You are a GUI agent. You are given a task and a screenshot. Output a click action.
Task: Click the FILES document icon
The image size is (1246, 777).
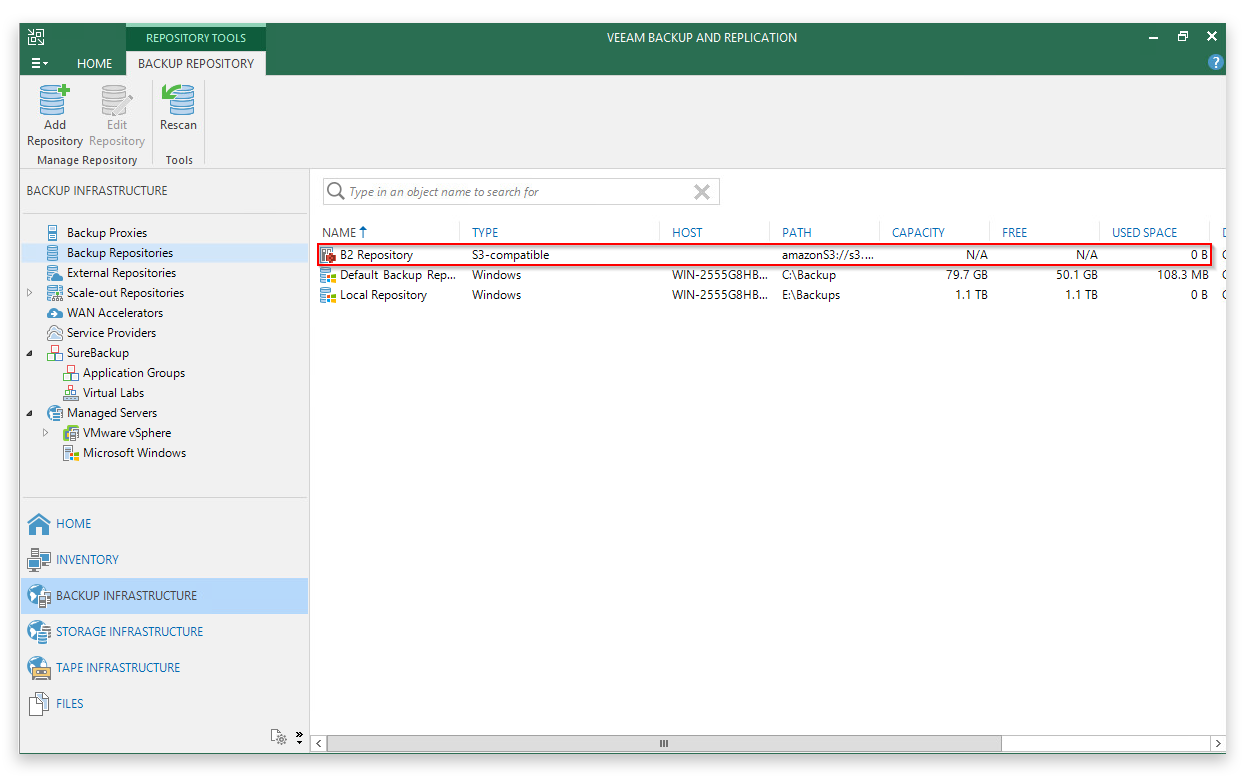(x=39, y=703)
